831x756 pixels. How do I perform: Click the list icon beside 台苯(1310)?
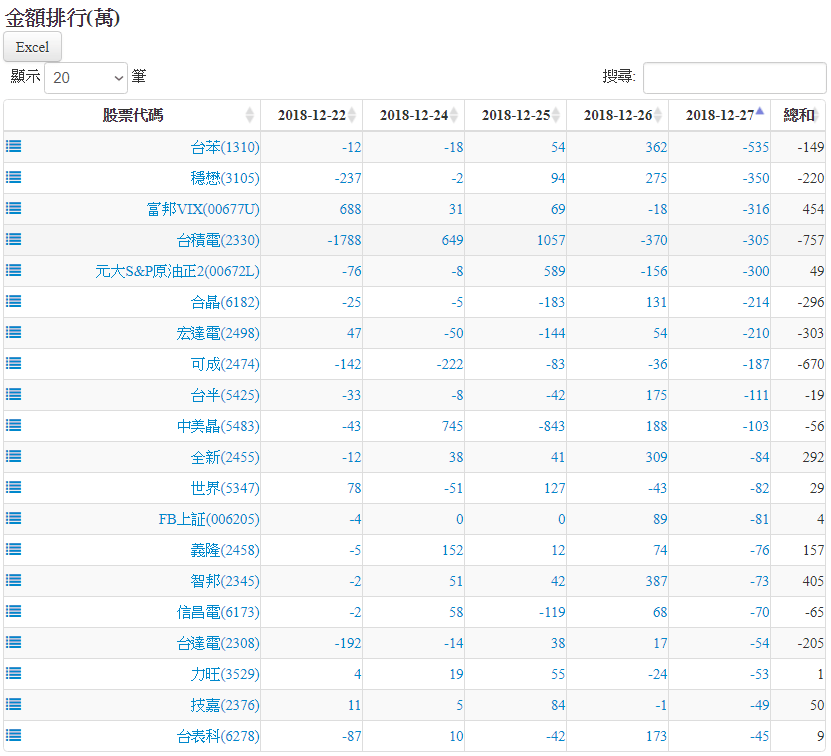click(13, 146)
